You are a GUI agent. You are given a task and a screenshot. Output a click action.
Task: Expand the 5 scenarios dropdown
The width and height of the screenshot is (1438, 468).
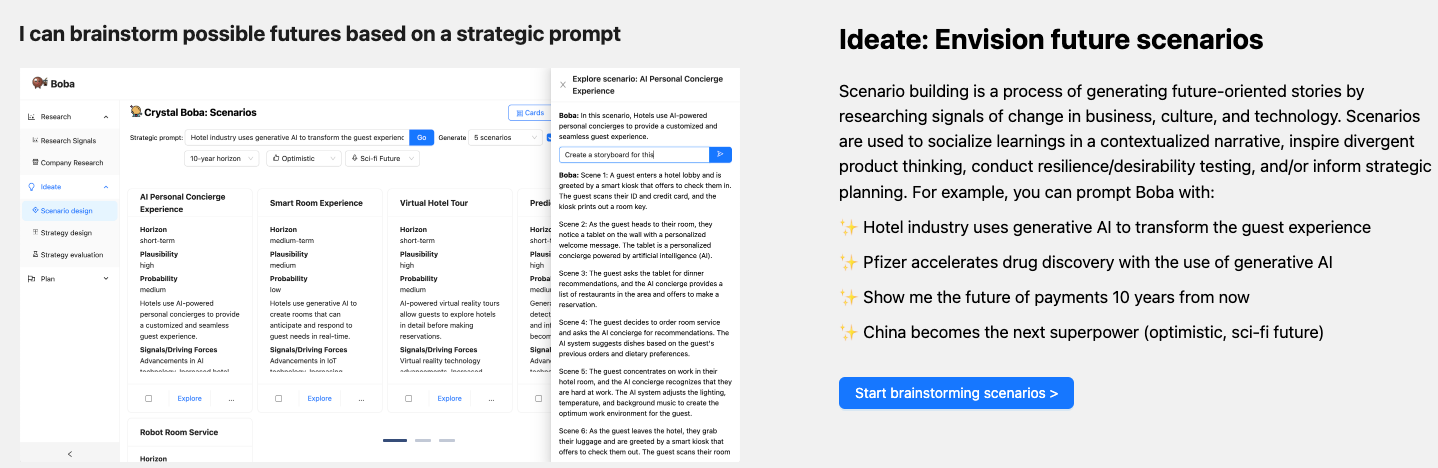[505, 137]
